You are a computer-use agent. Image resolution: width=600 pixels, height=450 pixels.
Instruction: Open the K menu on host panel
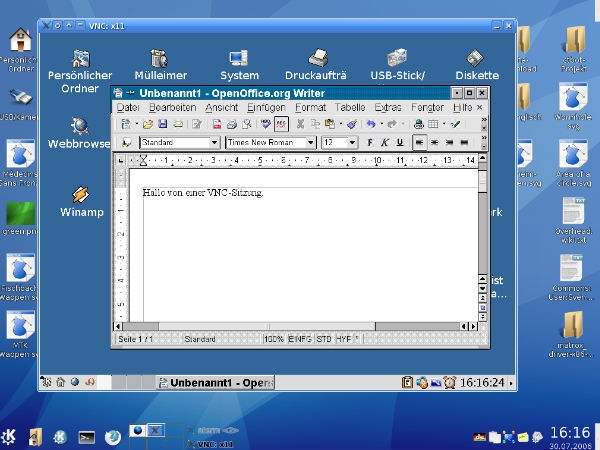(8, 437)
